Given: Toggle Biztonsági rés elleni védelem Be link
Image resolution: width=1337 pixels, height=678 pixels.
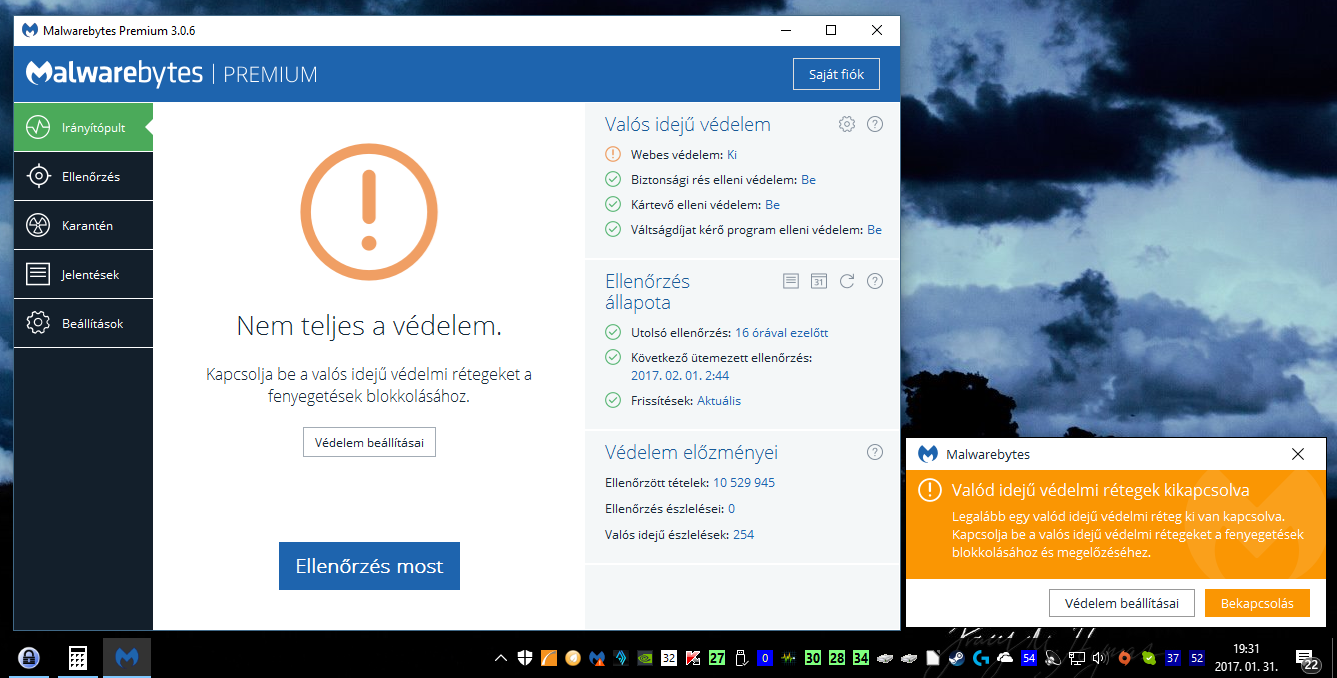Looking at the screenshot, I should click(808, 180).
